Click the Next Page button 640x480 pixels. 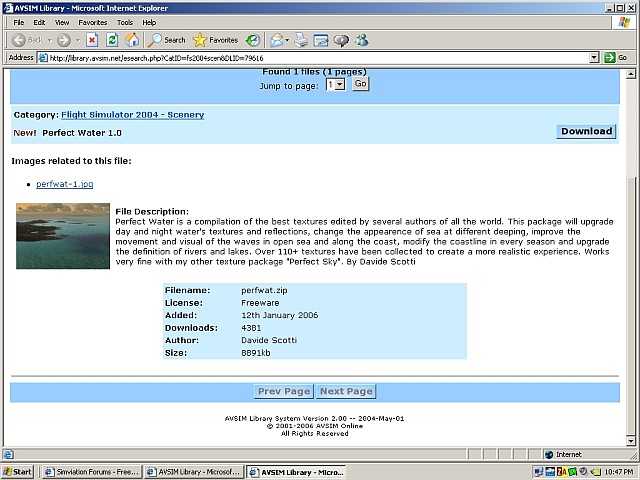[x=346, y=391]
